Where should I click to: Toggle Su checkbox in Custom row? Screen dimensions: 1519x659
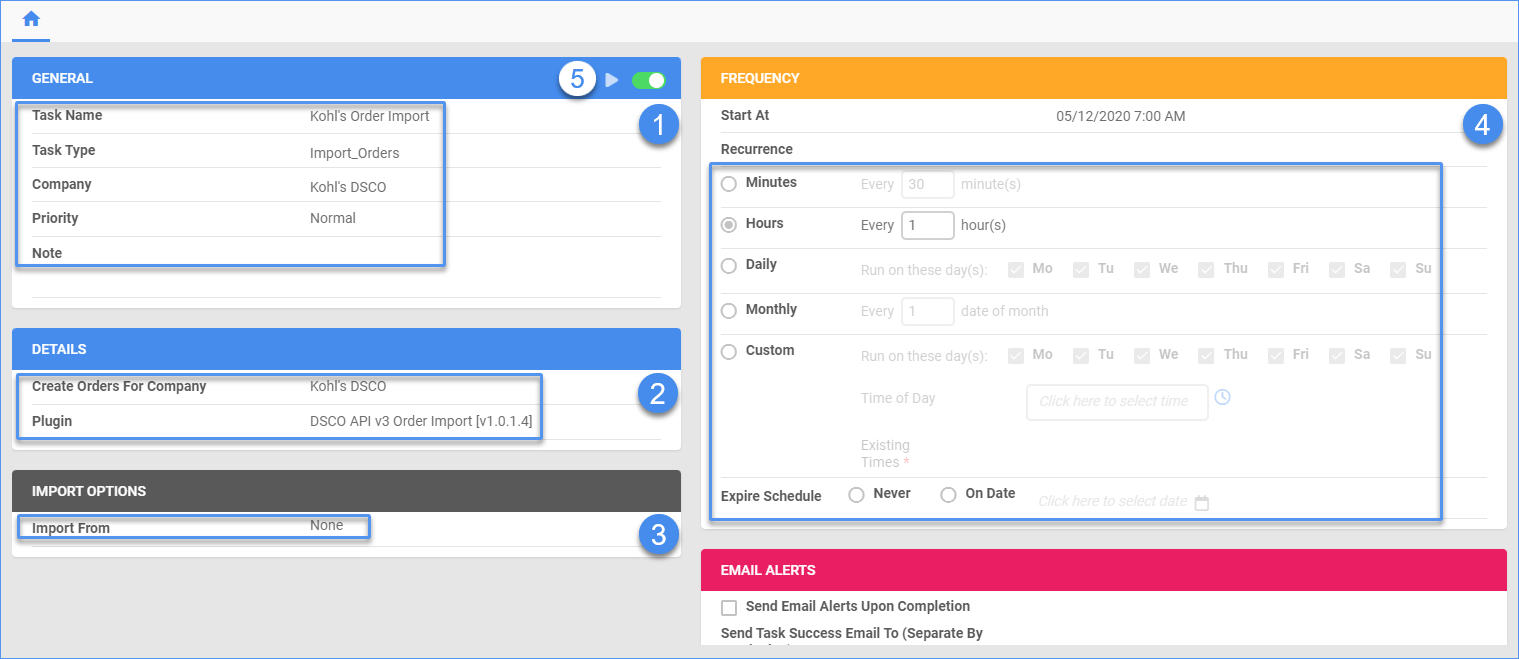(x=1398, y=355)
